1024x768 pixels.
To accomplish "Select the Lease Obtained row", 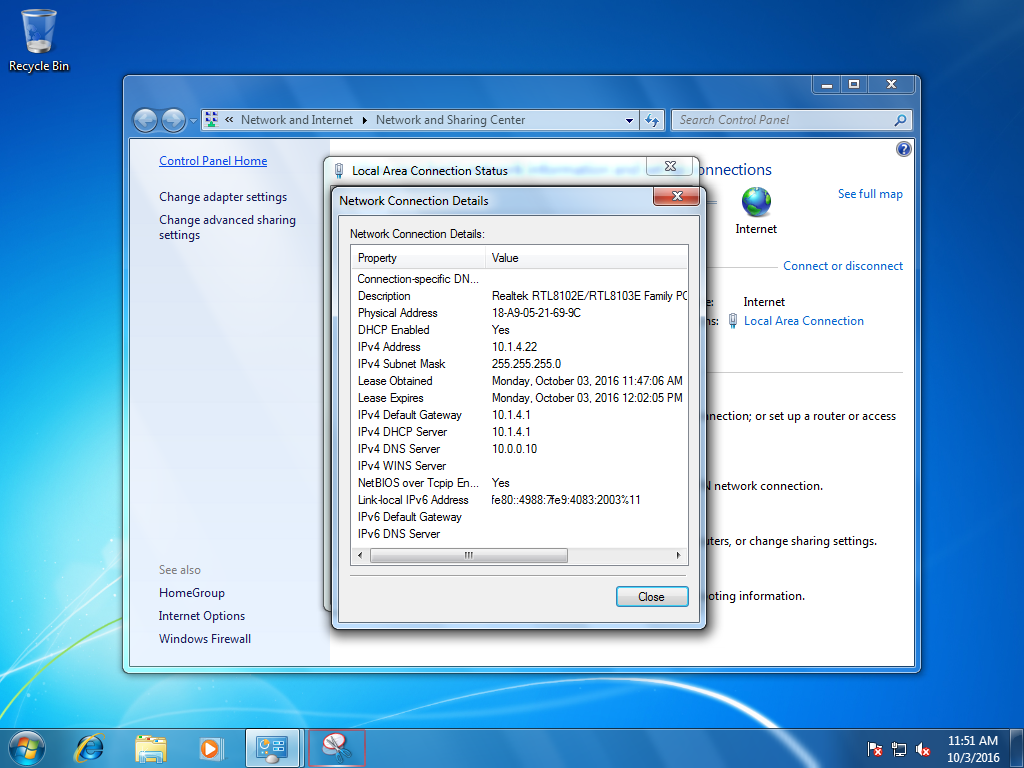I will pyautogui.click(x=519, y=381).
